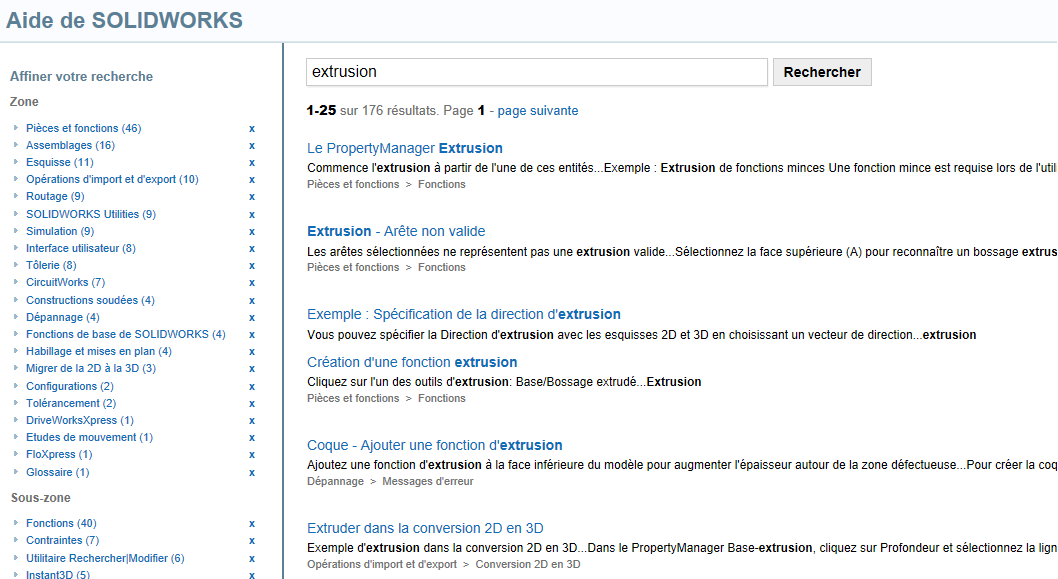The image size is (1058, 579).
Task: Filter by SOLIDWORKS Utilities (9)
Action: tap(91, 214)
